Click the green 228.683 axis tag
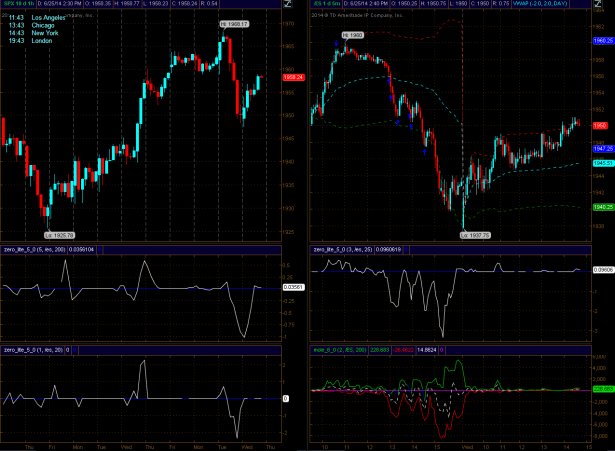The image size is (615, 451). tap(603, 389)
